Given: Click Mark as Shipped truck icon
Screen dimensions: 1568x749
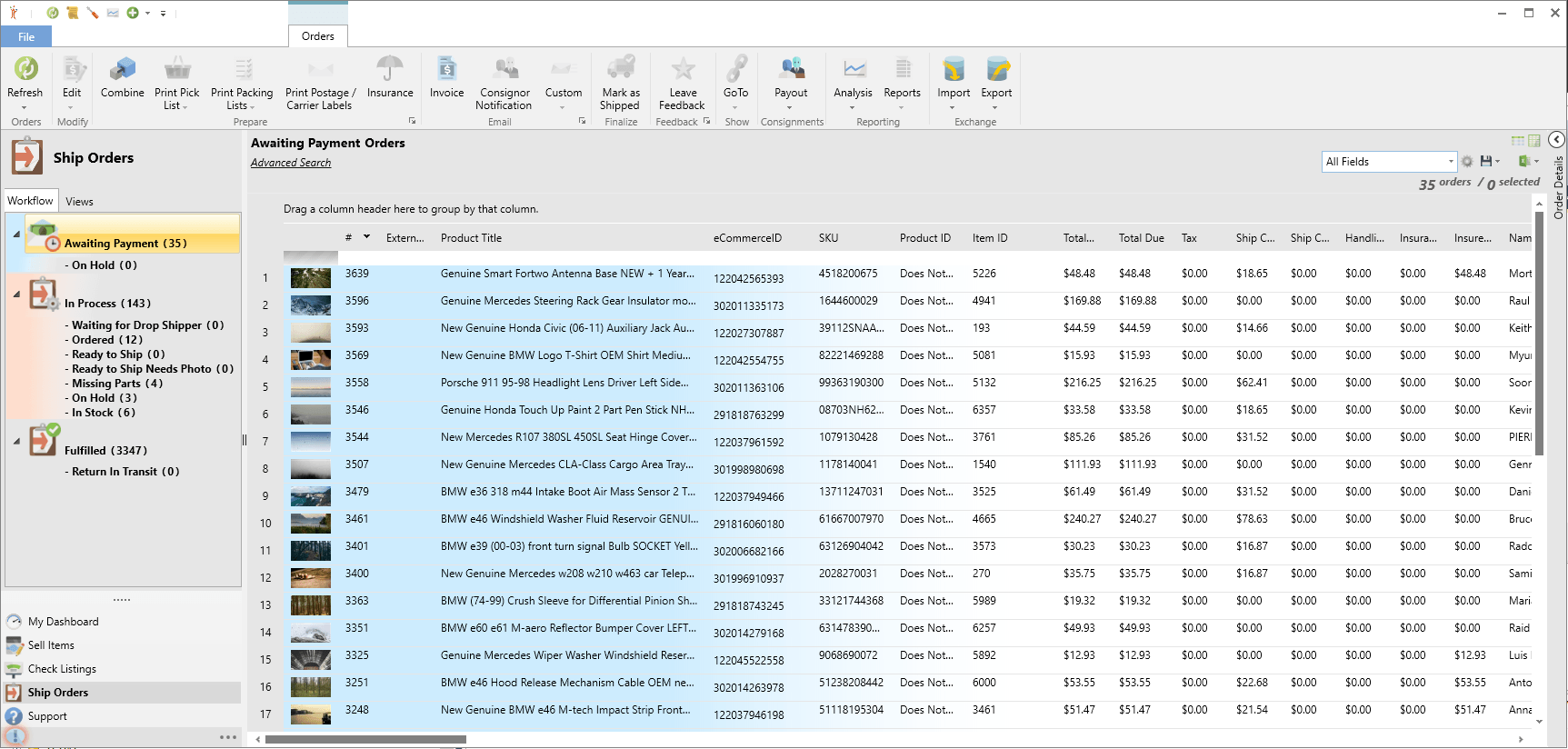Looking at the screenshot, I should coord(621,68).
